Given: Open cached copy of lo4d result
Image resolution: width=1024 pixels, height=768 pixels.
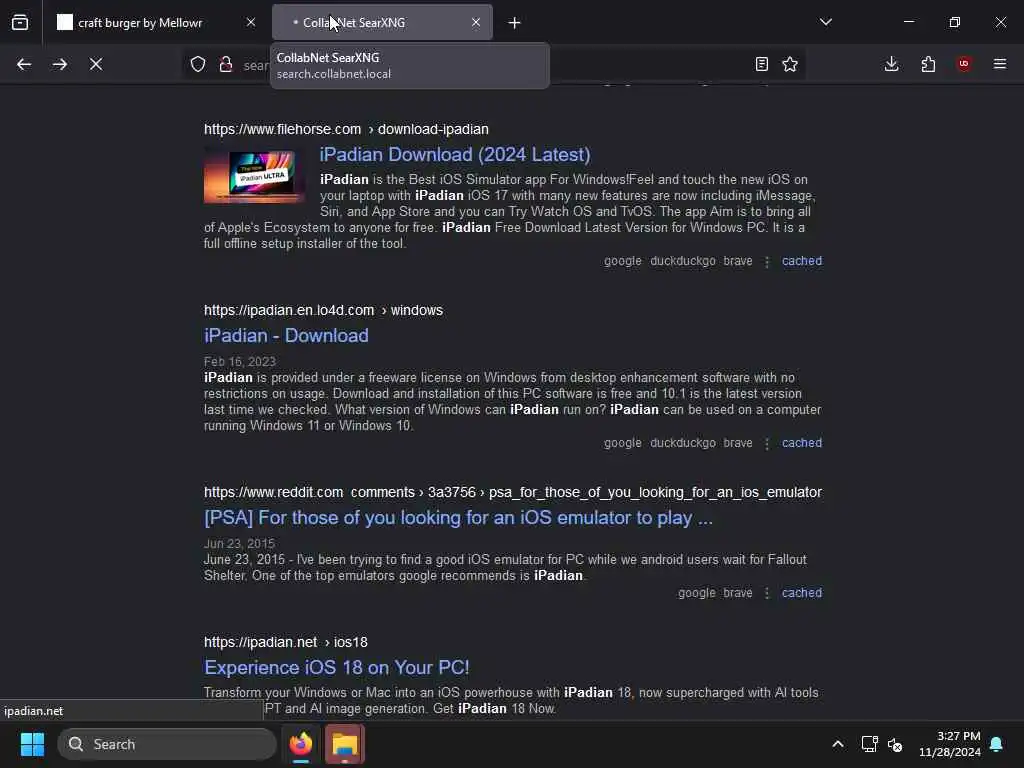Looking at the screenshot, I should [x=802, y=443].
